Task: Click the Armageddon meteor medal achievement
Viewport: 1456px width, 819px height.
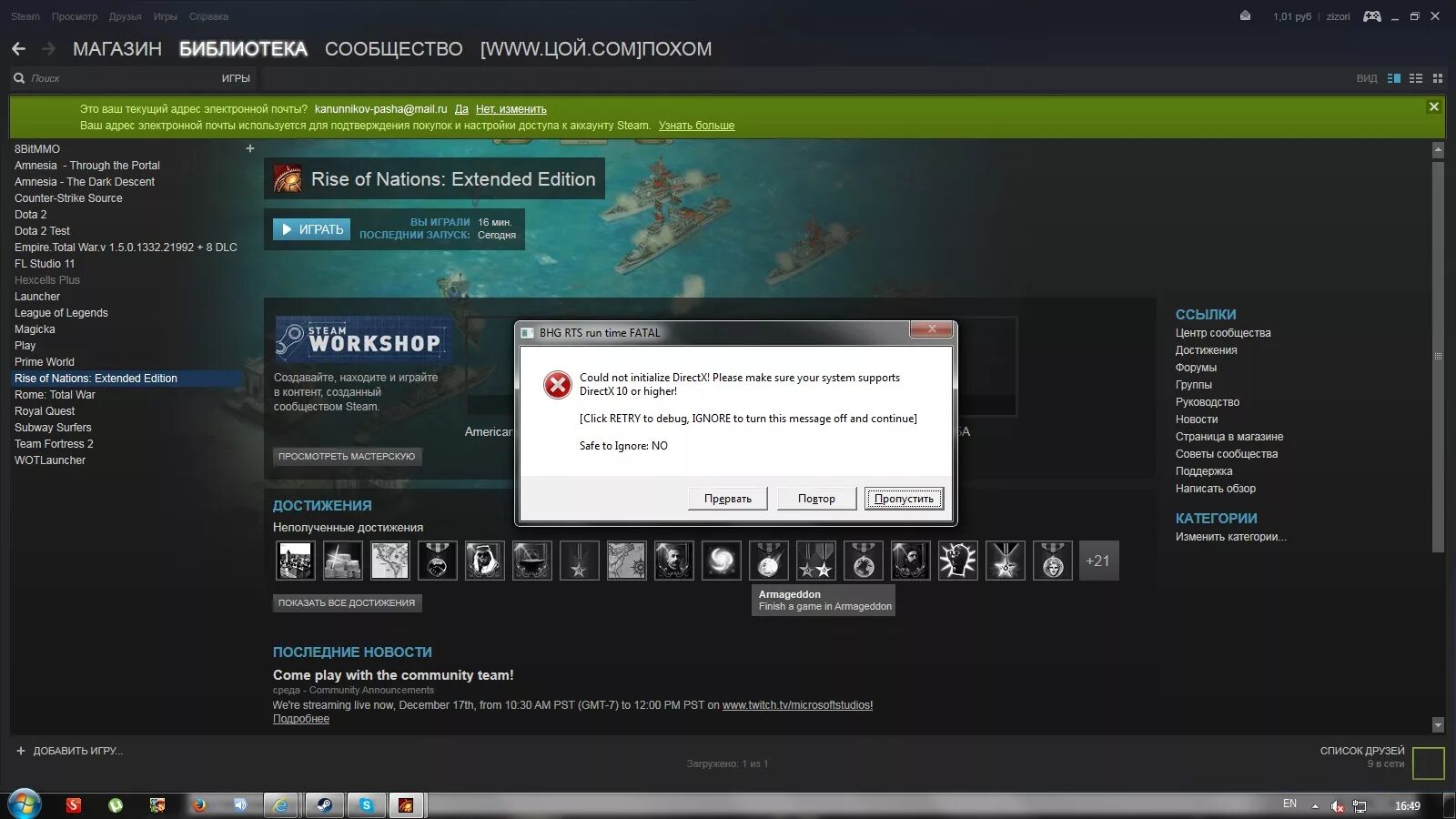Action: tap(769, 561)
